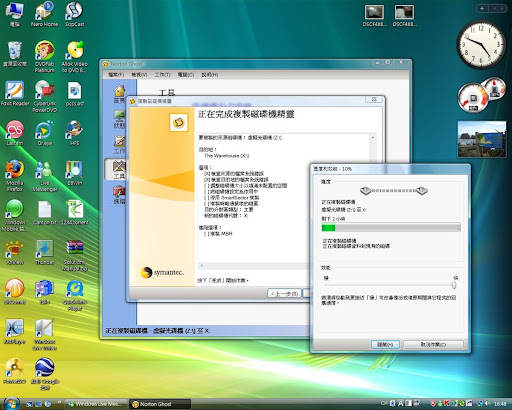Open the Recycle Bin desktop icon

click(14, 54)
